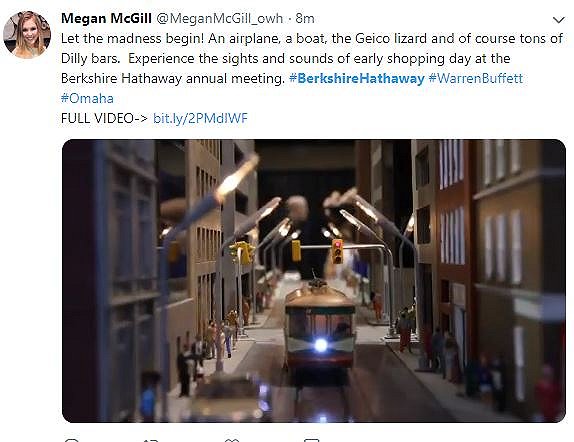Click the 'FULL VIDEO->' text label
Image resolution: width=574 pixels, height=442 pixels.
(104, 118)
